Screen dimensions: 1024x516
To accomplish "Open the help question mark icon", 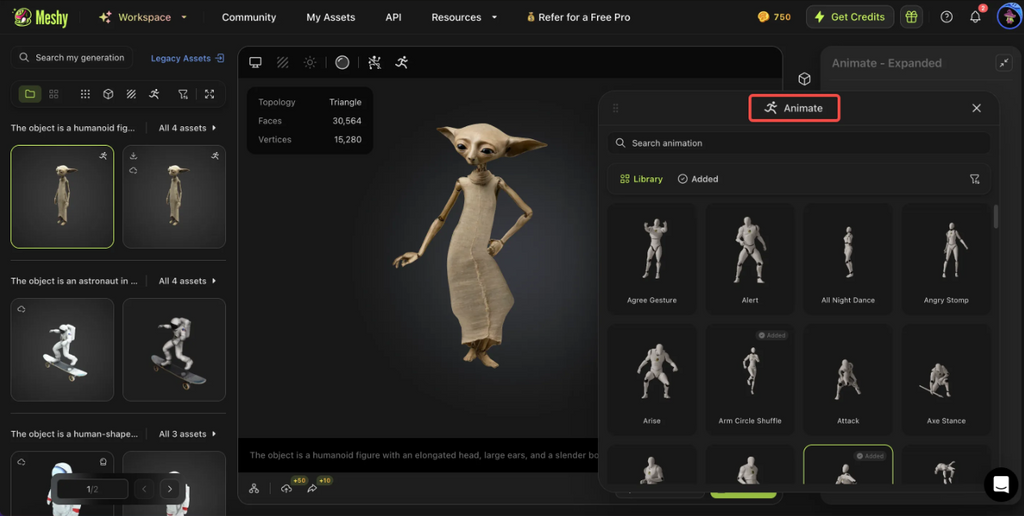I will pyautogui.click(x=946, y=17).
